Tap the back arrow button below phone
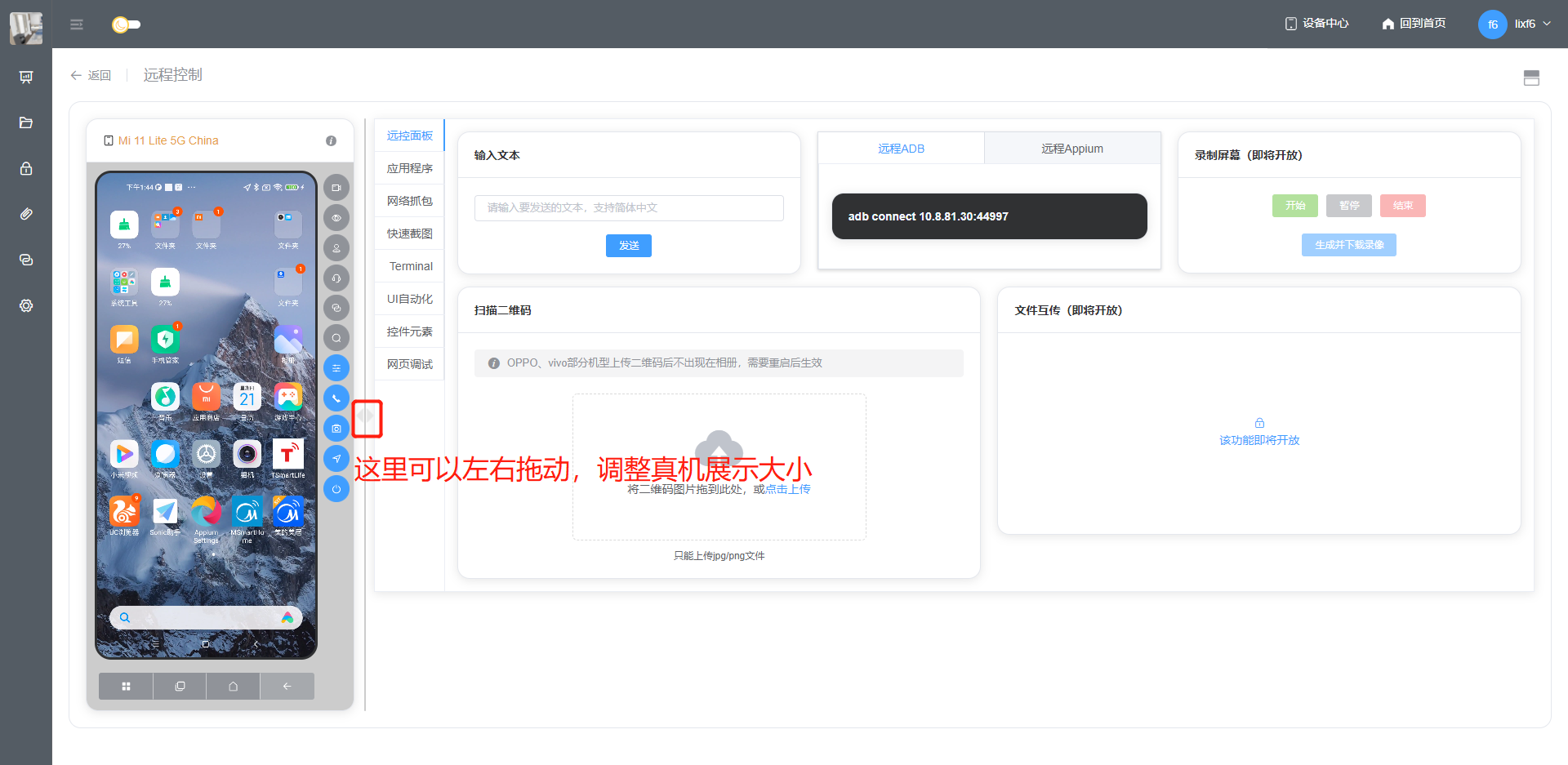The width and height of the screenshot is (1568, 765). [287, 687]
